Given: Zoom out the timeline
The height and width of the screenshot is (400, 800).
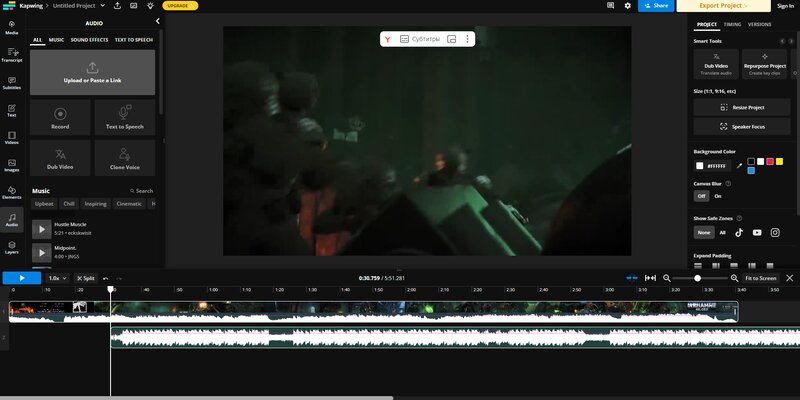Looking at the screenshot, I should 667,278.
